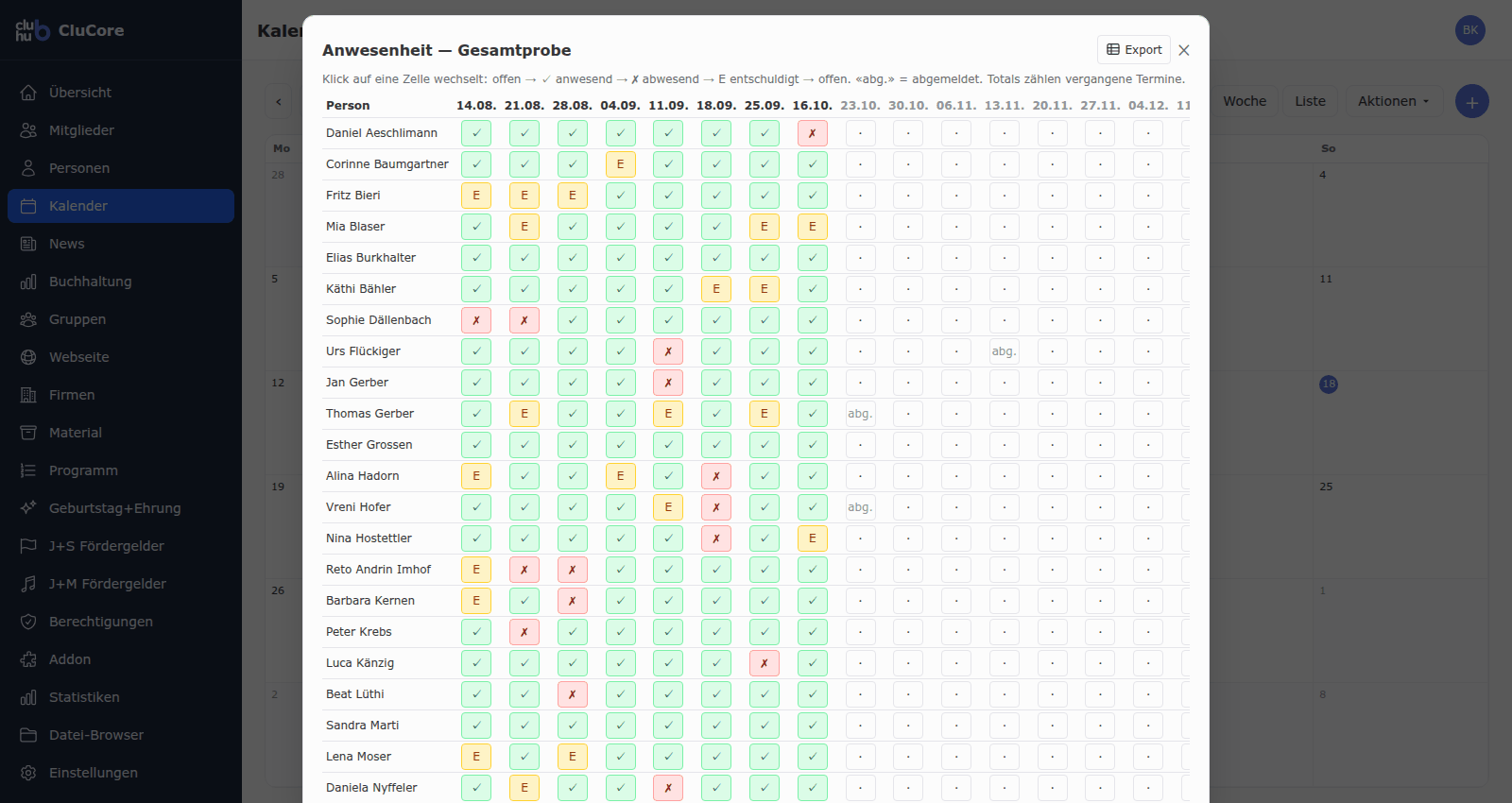Click the 16.10. column header
Viewport: 1512px width, 803px height.
812,106
